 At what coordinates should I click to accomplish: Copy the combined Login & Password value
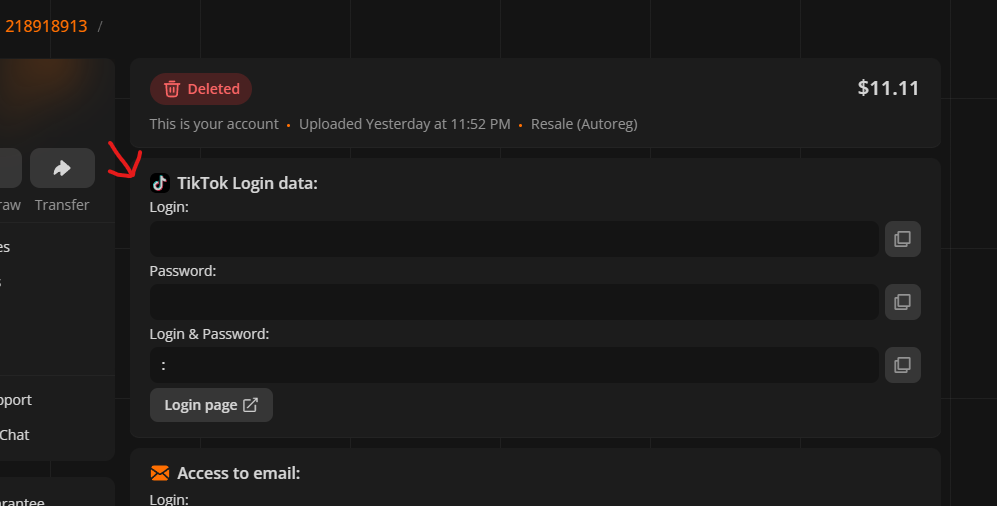coord(903,365)
